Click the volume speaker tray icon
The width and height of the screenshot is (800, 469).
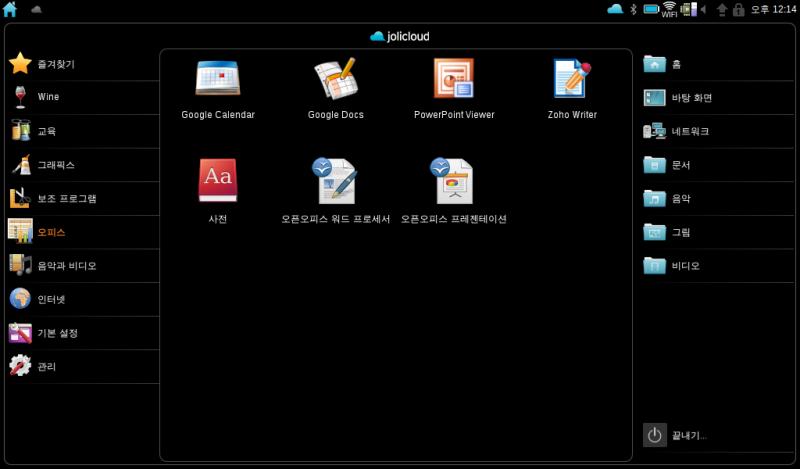[x=703, y=9]
